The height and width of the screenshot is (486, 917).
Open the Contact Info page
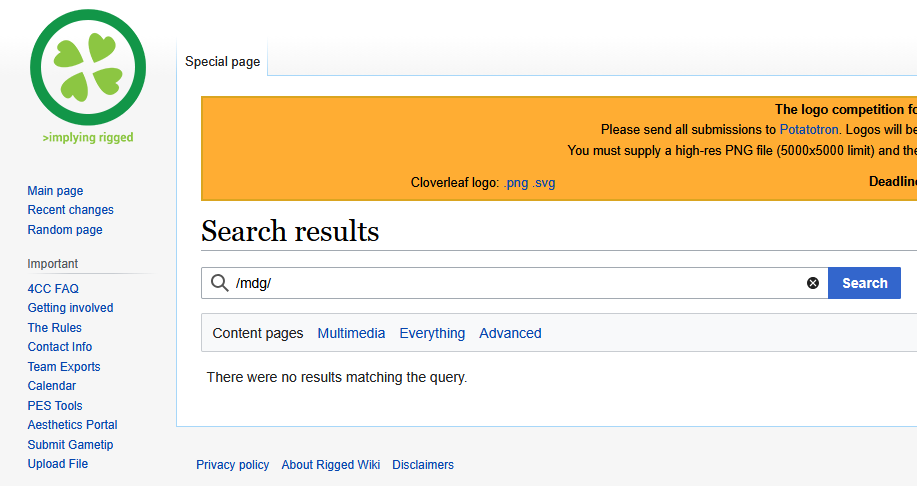click(x=60, y=347)
